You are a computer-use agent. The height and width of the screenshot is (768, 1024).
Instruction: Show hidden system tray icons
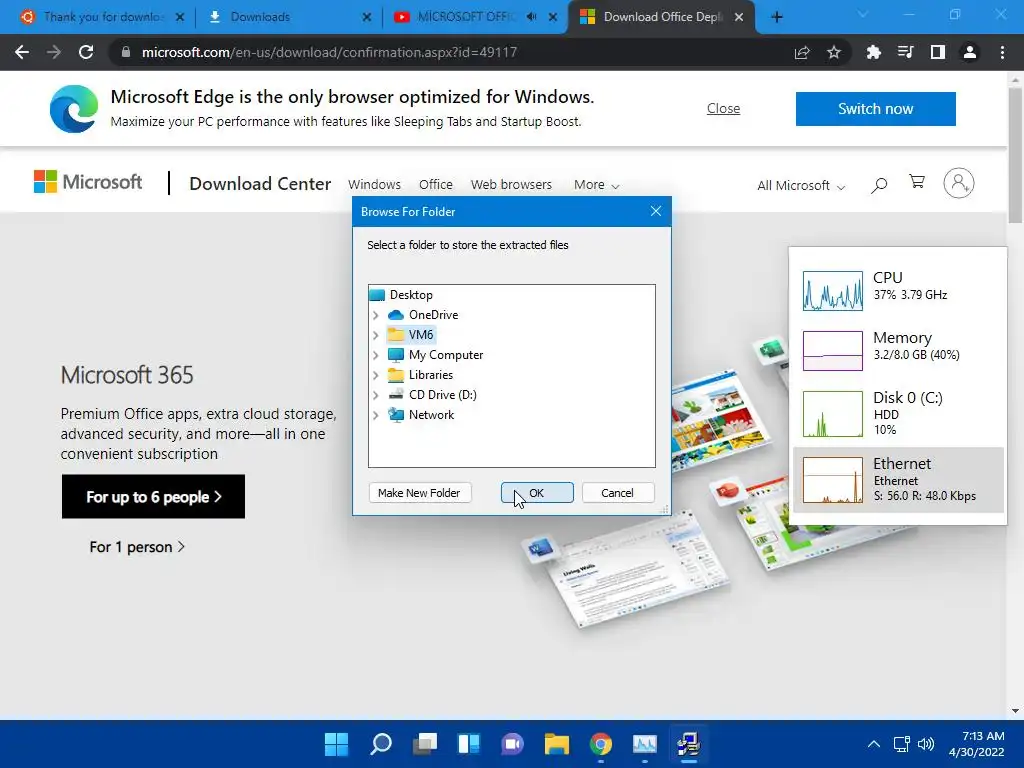pyautogui.click(x=873, y=744)
